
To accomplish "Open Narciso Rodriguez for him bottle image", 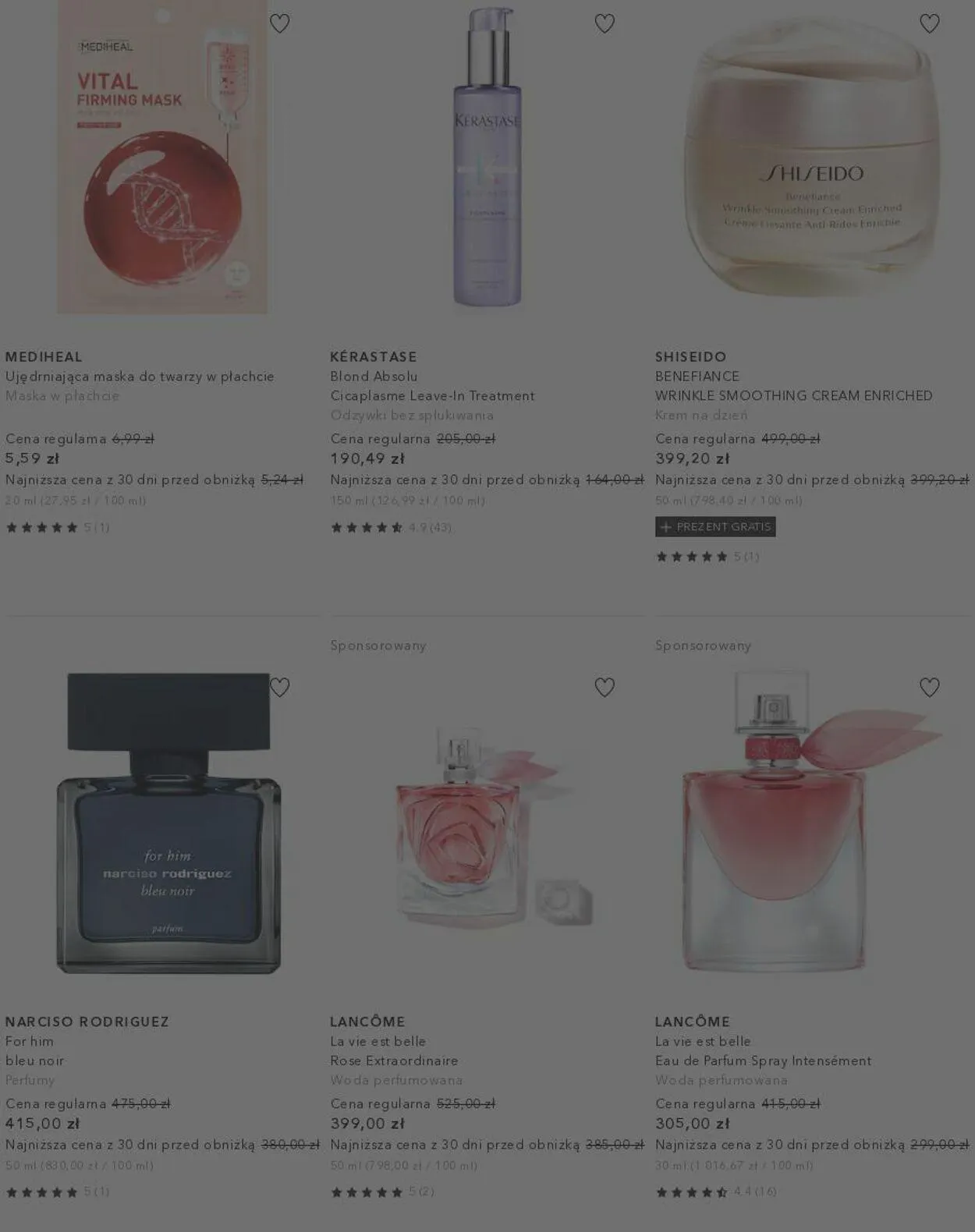I will point(168,823).
